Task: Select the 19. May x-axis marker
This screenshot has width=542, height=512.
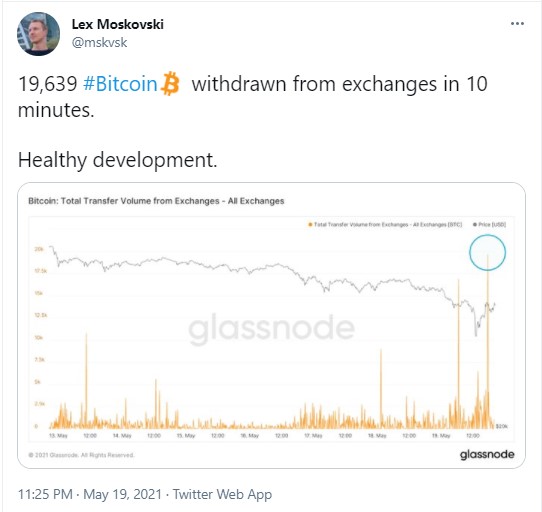Action: click(441, 436)
